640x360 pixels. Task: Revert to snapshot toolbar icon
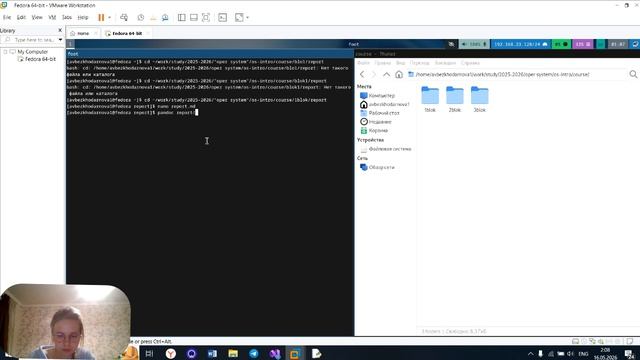pyautogui.click(x=153, y=17)
